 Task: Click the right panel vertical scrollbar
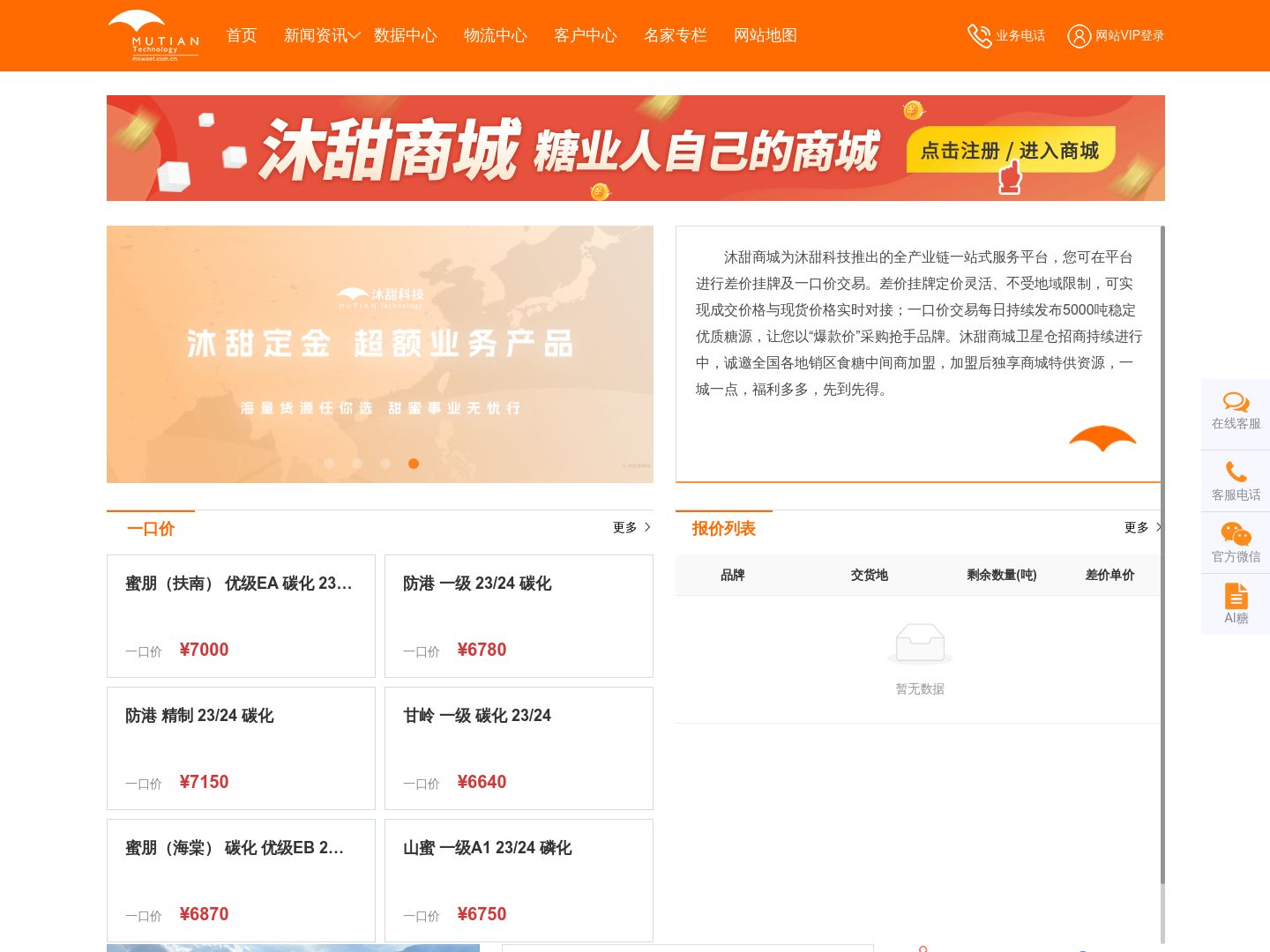[1162, 555]
